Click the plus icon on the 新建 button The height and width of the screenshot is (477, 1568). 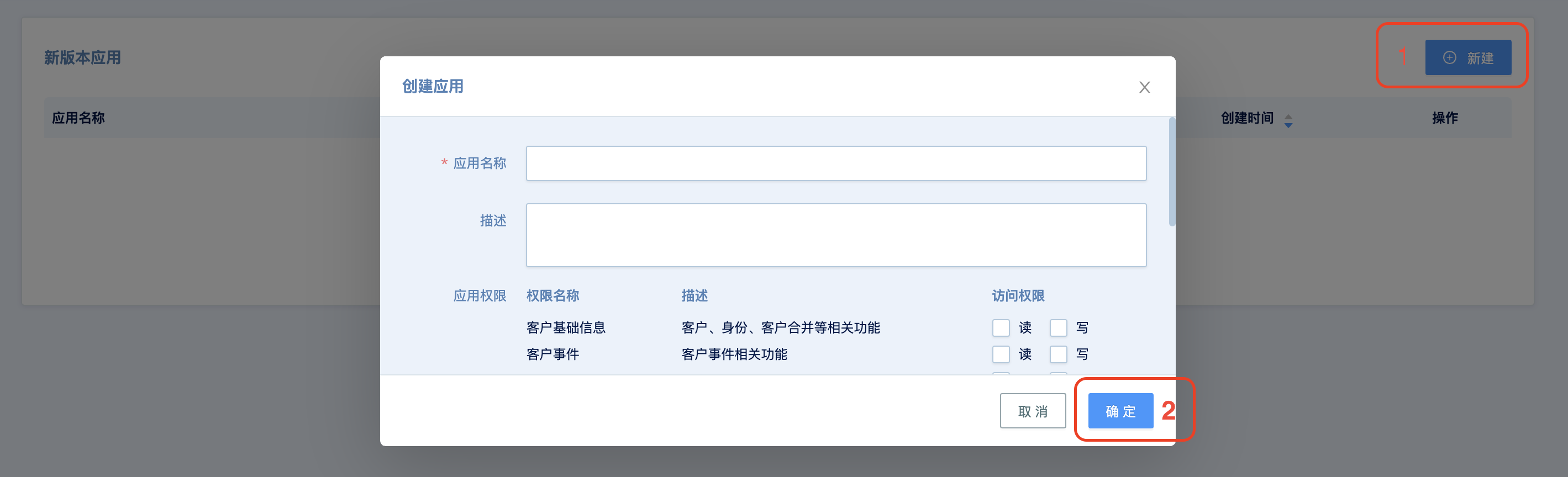1449,58
